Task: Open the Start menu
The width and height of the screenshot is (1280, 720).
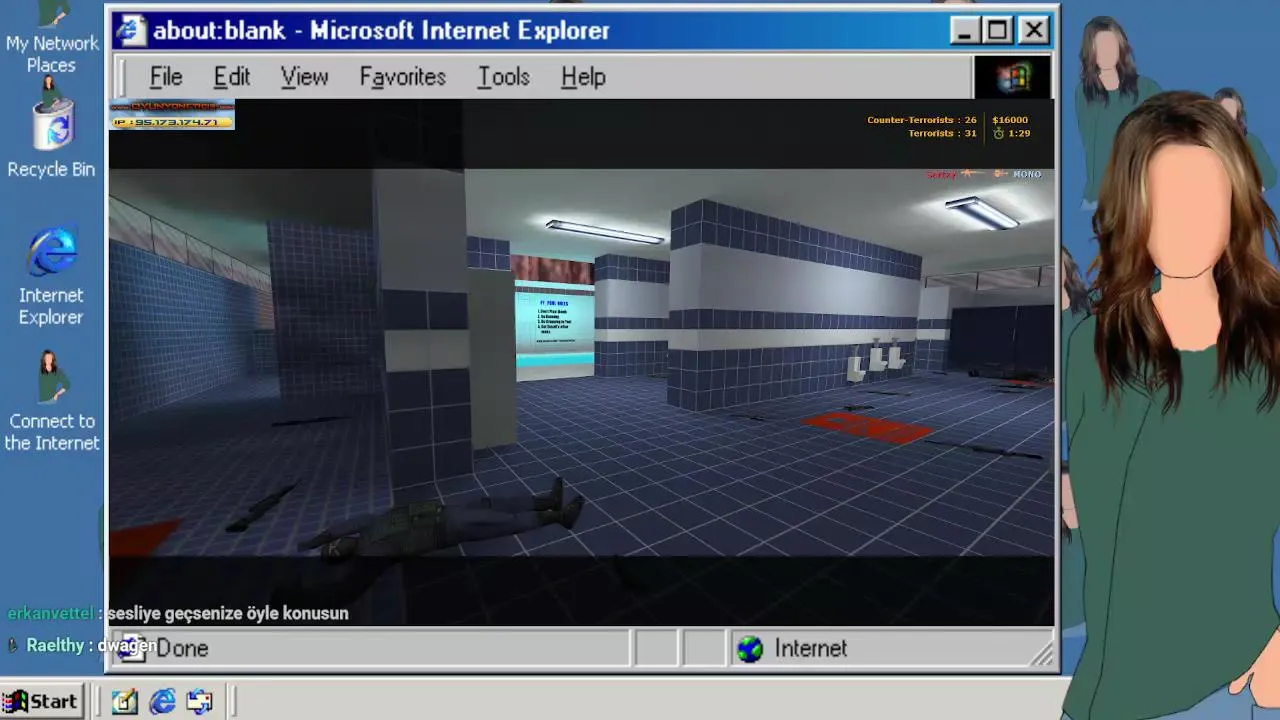Action: click(x=40, y=702)
